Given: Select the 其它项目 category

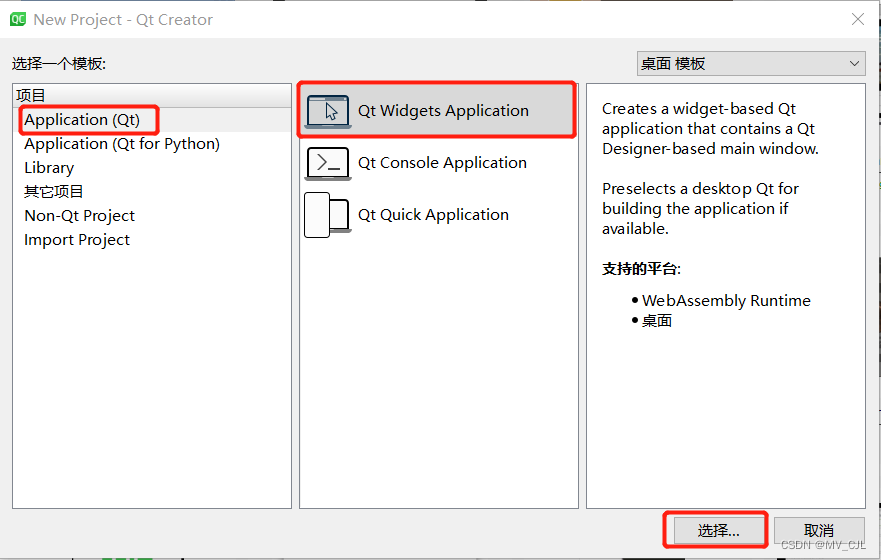Looking at the screenshot, I should point(53,192).
